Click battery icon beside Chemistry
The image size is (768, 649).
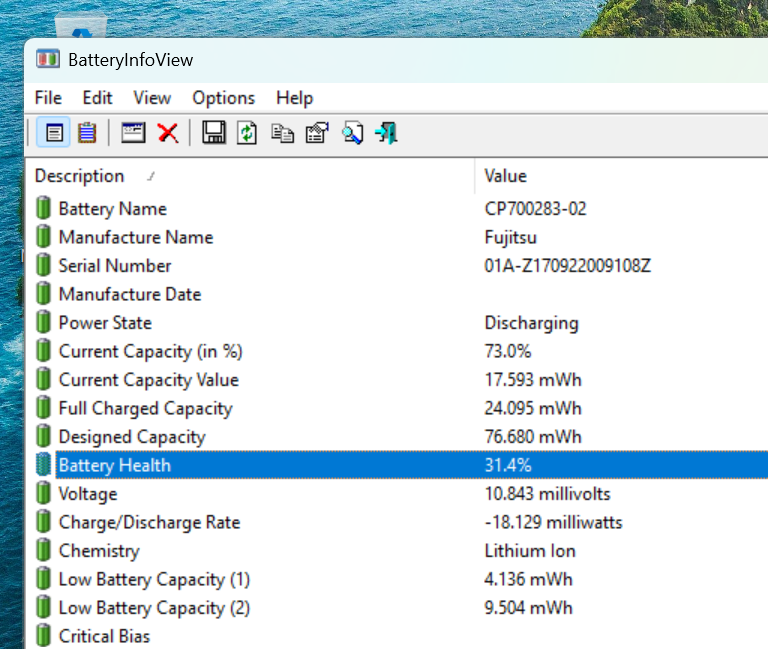44,550
